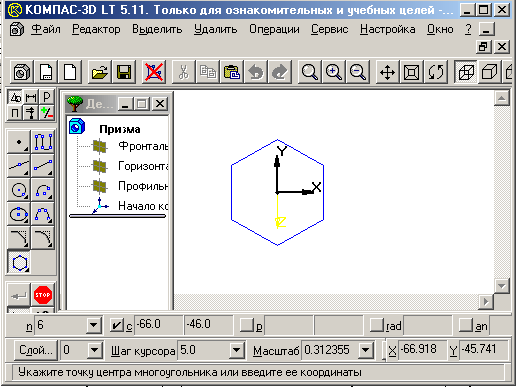The image size is (516, 387).
Task: Select the polygon drawing tool
Action: pyautogui.click(x=19, y=263)
